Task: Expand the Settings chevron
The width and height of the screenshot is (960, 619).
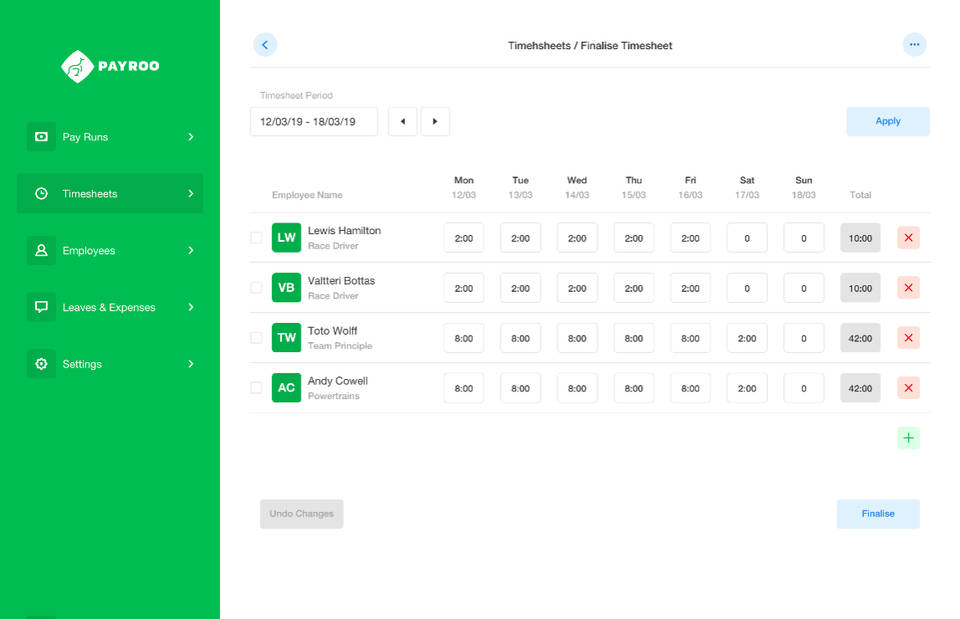Action: tap(191, 364)
